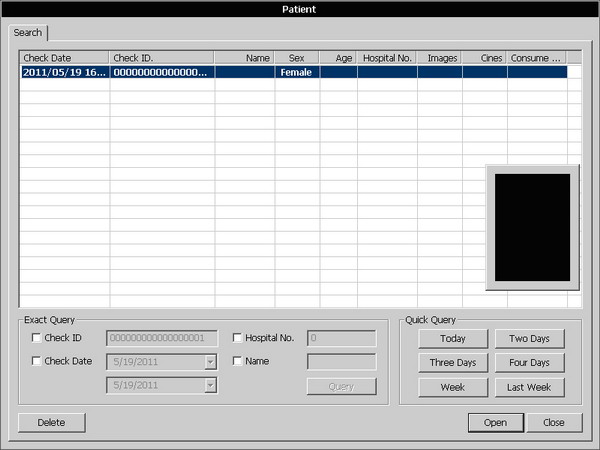This screenshot has height=450, width=600.
Task: Expand the second check date dropdown
Action: 210,385
